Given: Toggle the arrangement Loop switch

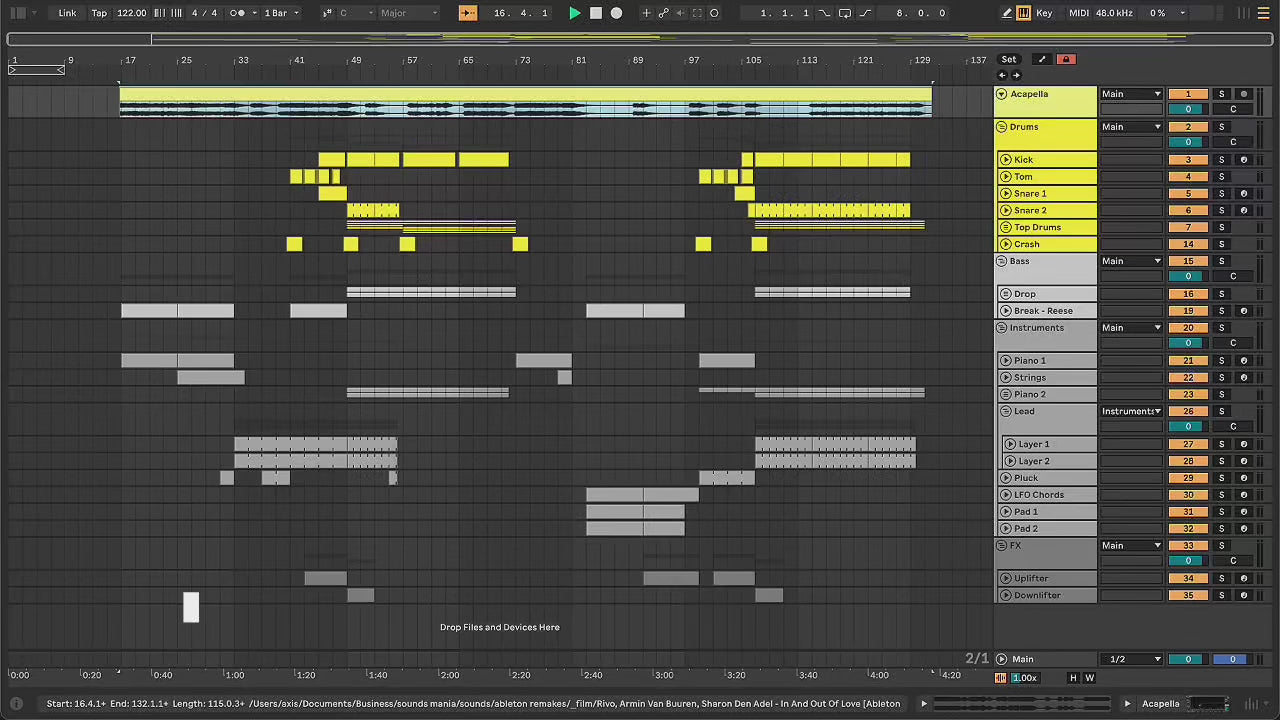Looking at the screenshot, I should coord(845,13).
